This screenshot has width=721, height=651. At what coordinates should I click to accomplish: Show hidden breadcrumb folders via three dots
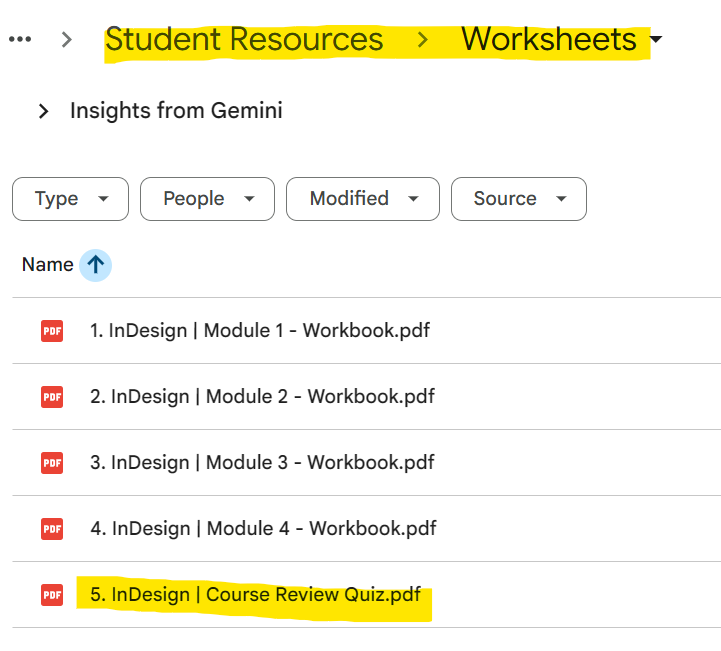20,40
